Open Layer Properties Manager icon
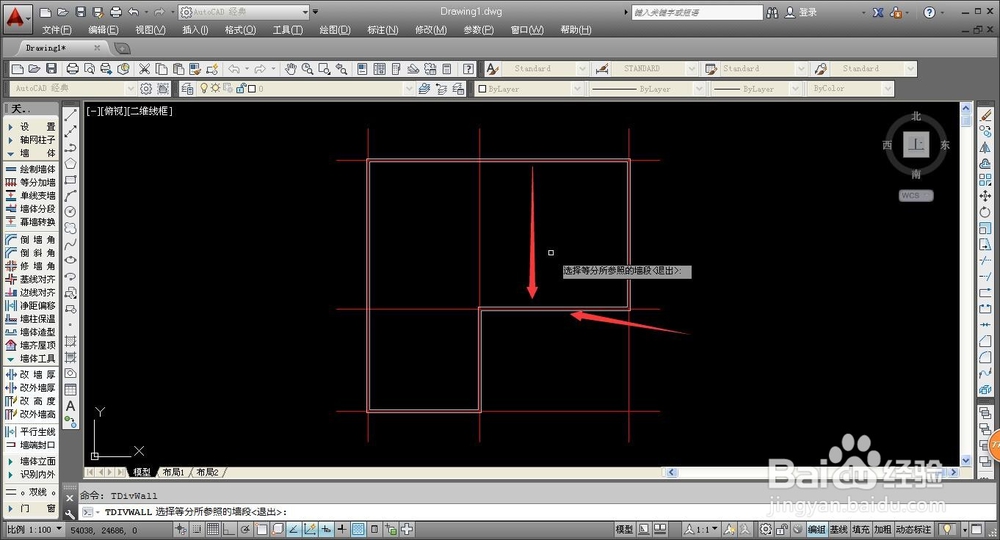1000x540 pixels. 187,89
